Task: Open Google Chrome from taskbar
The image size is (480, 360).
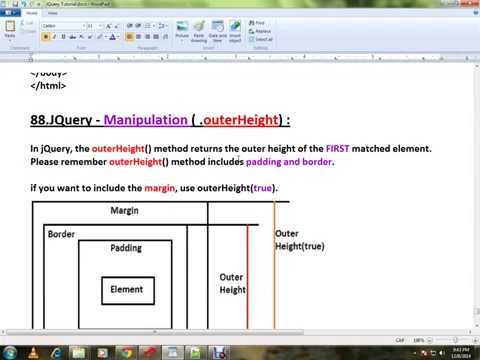Action: 126,353
